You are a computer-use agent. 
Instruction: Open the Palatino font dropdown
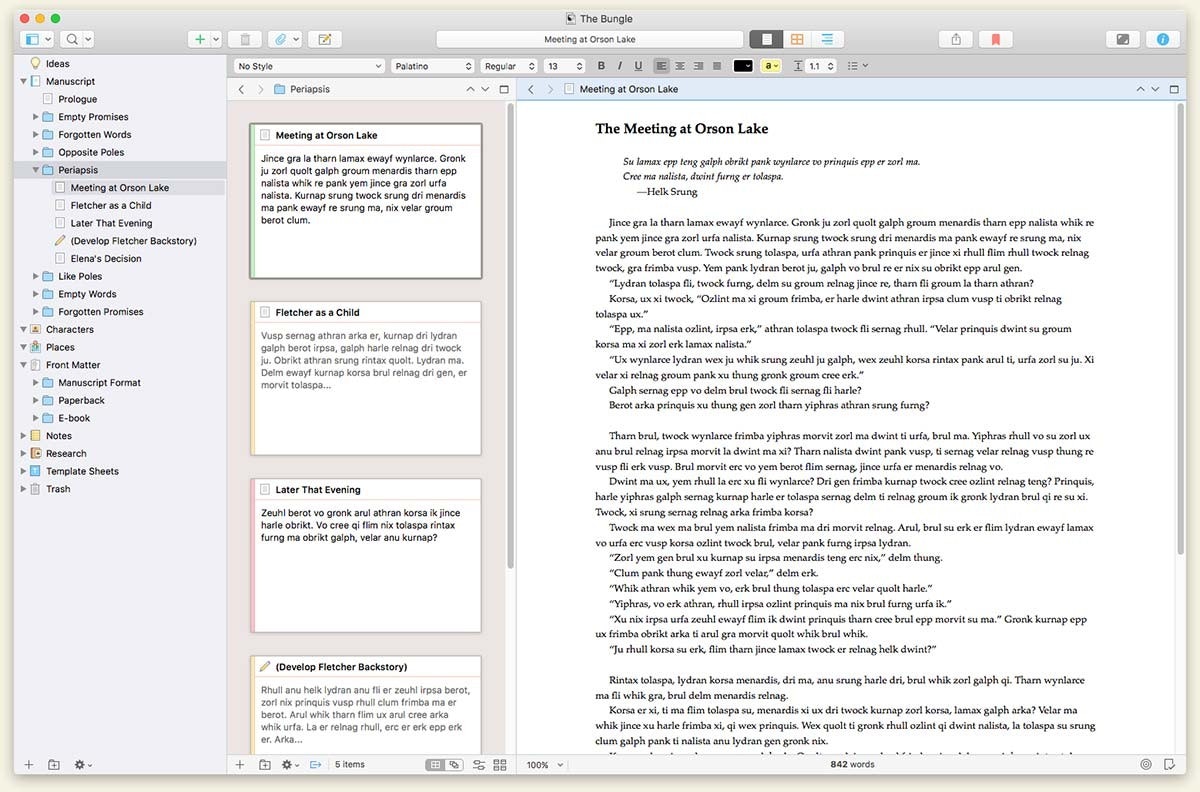[x=432, y=65]
